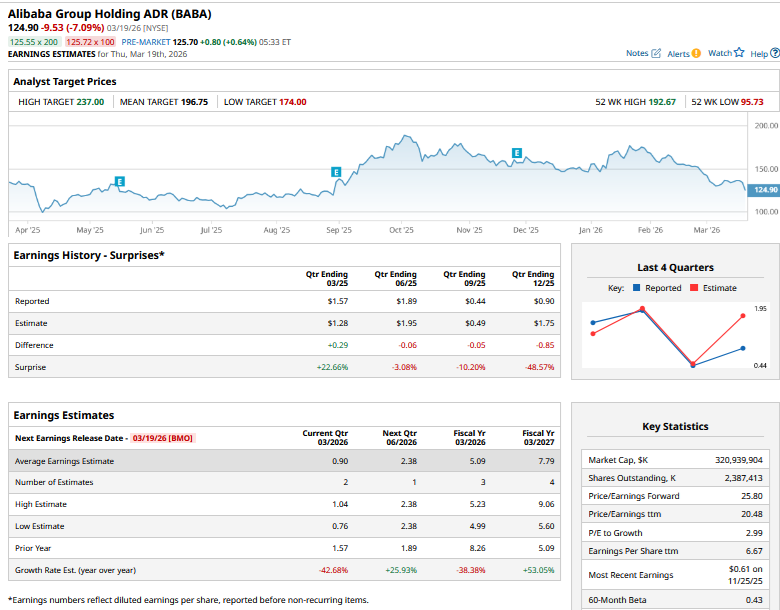Click the red Estimate legend square
The height and width of the screenshot is (610, 780).
pyautogui.click(x=695, y=288)
